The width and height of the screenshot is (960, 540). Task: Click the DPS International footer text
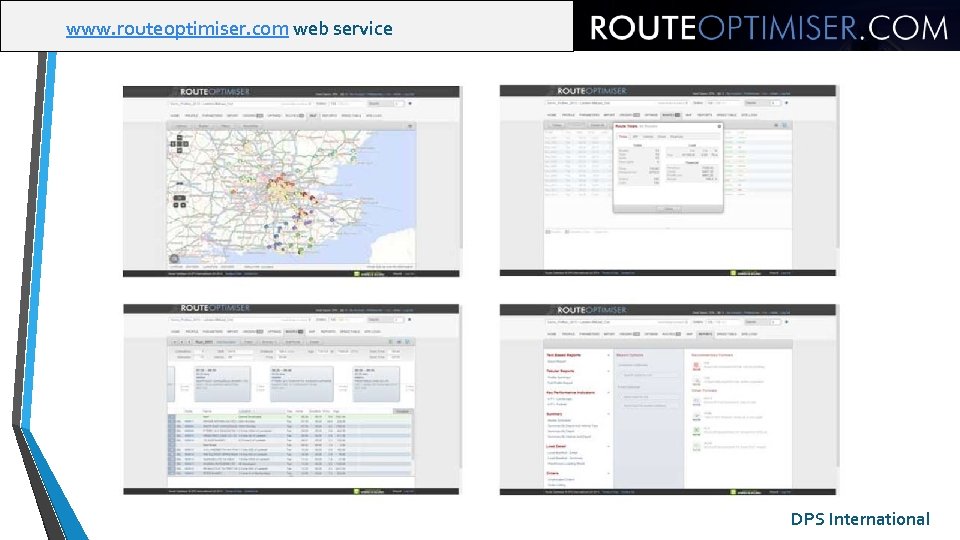860,519
